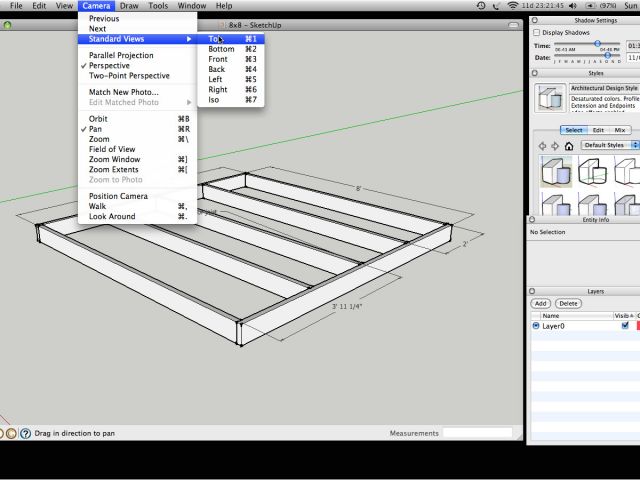Click the Styles back arrow icon
This screenshot has width=640, height=480.
point(543,146)
